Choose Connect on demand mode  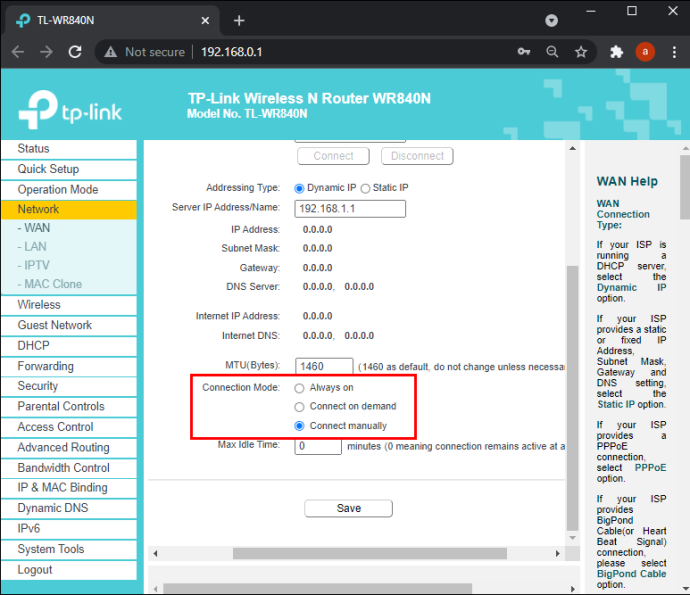pyautogui.click(x=299, y=407)
